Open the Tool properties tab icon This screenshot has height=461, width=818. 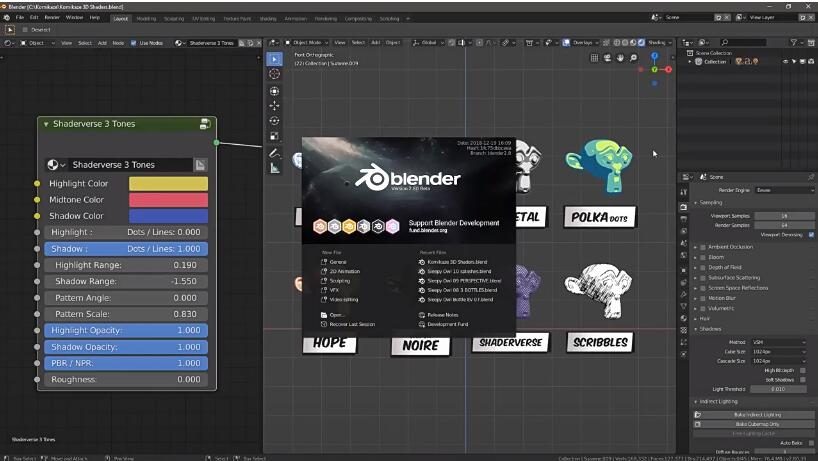tap(683, 192)
